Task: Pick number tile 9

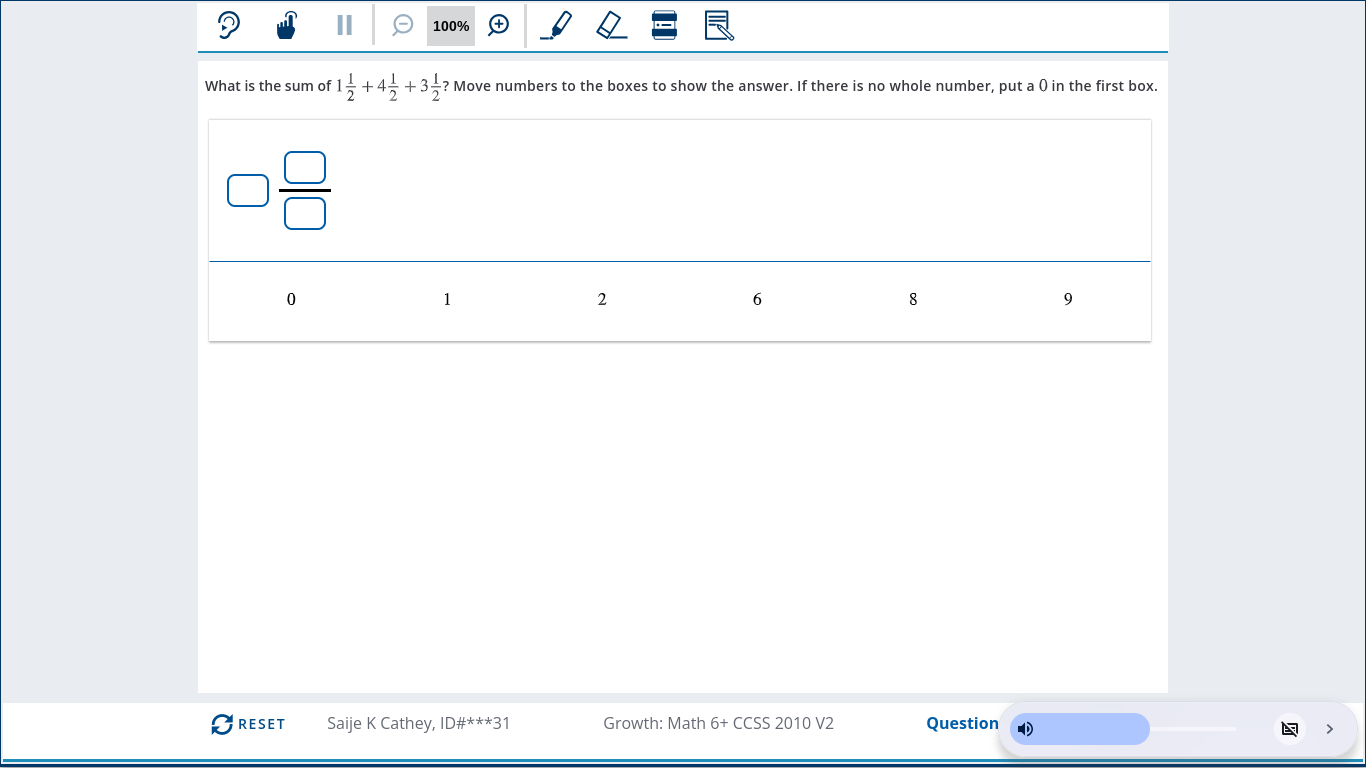Action: [1068, 299]
